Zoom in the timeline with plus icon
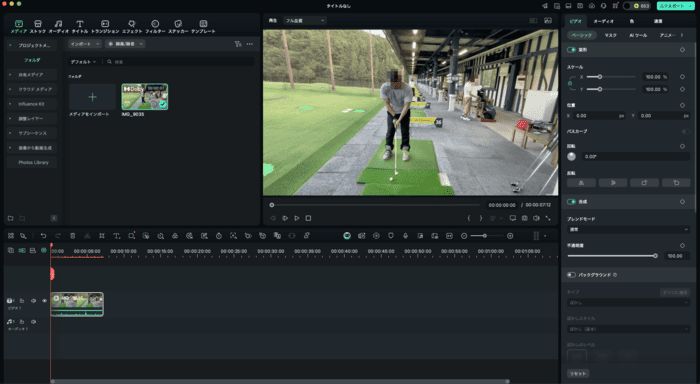 510,236
